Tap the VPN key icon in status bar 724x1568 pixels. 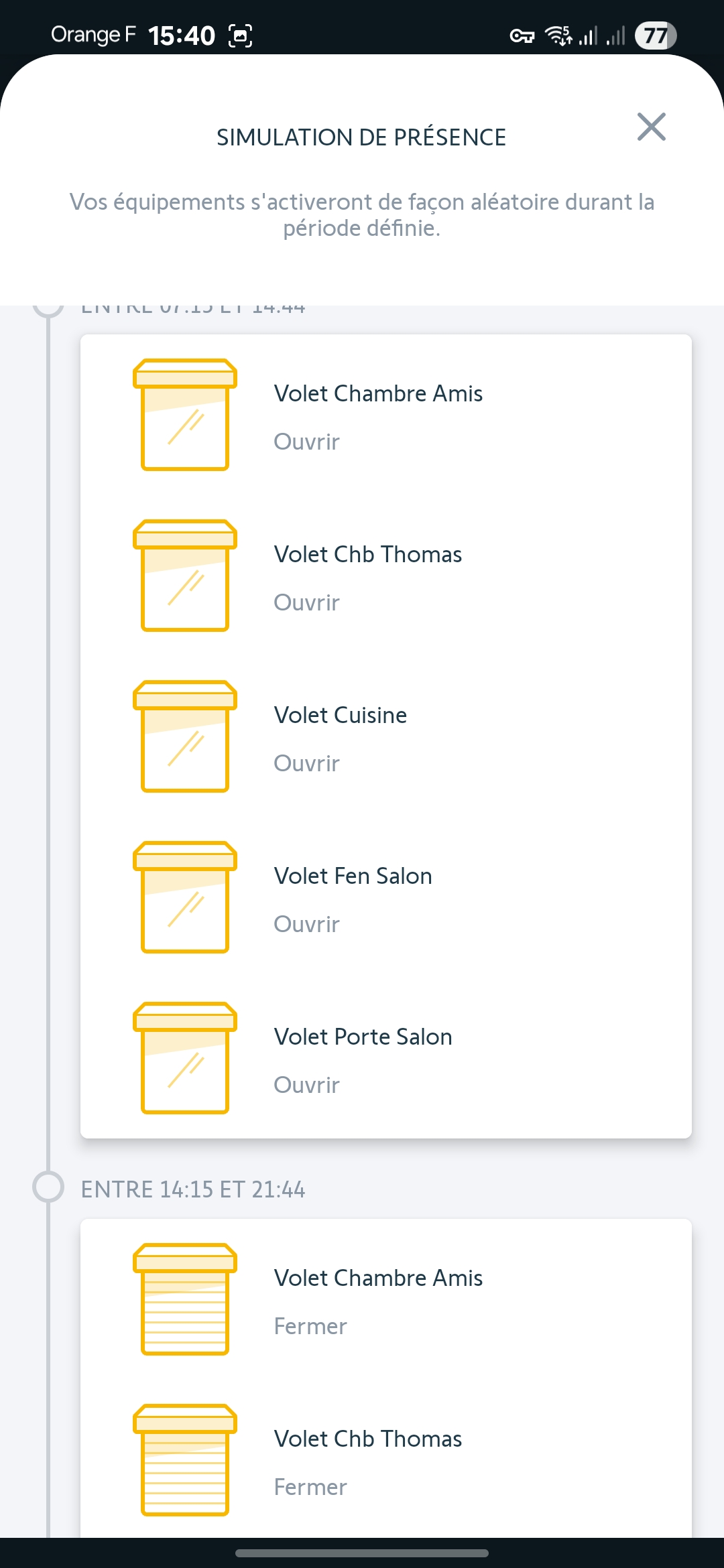pyautogui.click(x=522, y=36)
